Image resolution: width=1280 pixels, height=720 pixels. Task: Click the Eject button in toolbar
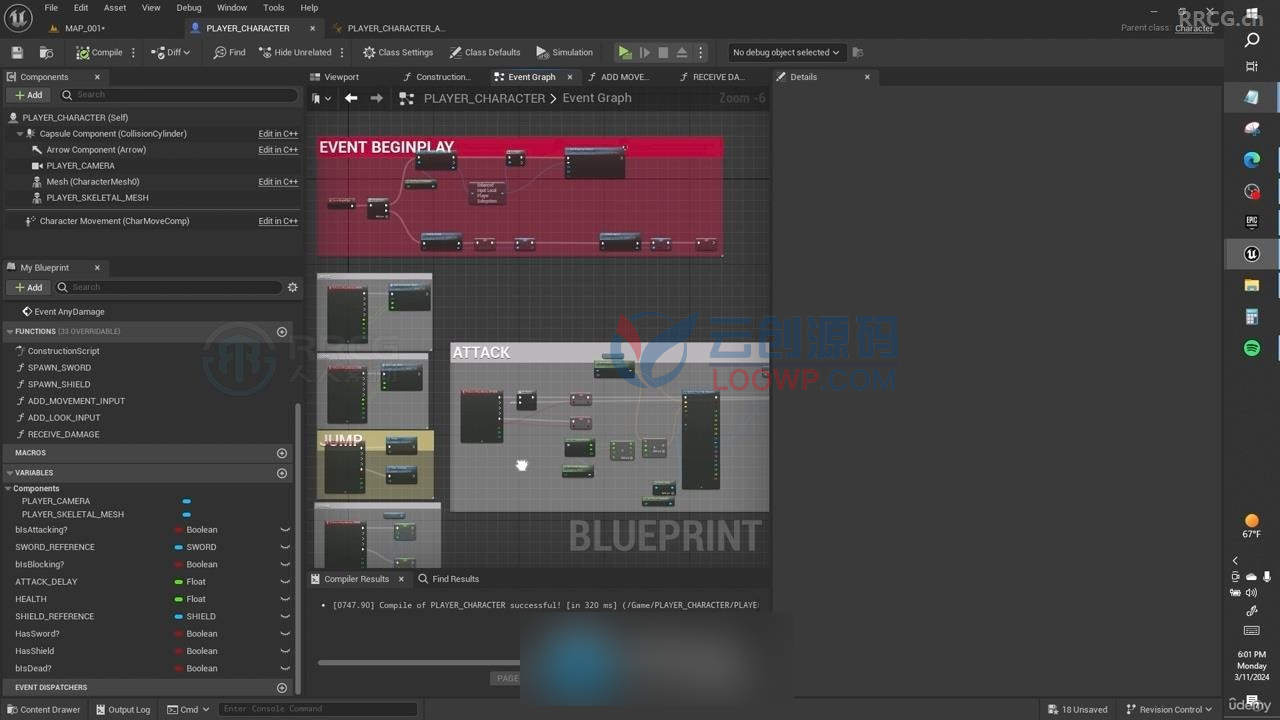682,52
